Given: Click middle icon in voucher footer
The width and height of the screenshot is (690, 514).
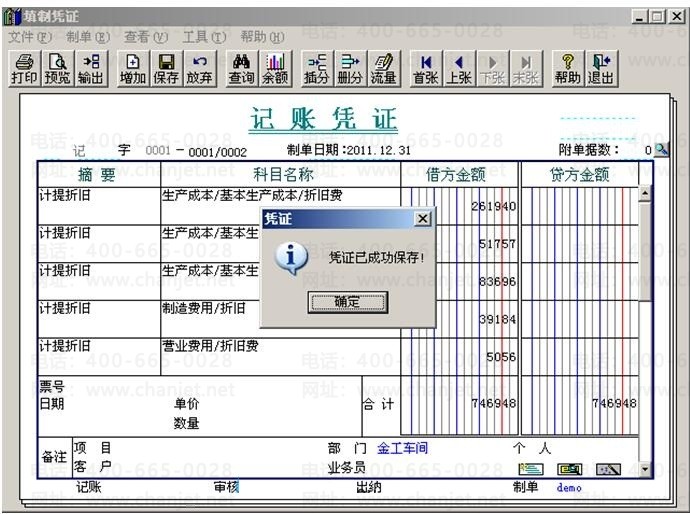Looking at the screenshot, I should (x=570, y=469).
